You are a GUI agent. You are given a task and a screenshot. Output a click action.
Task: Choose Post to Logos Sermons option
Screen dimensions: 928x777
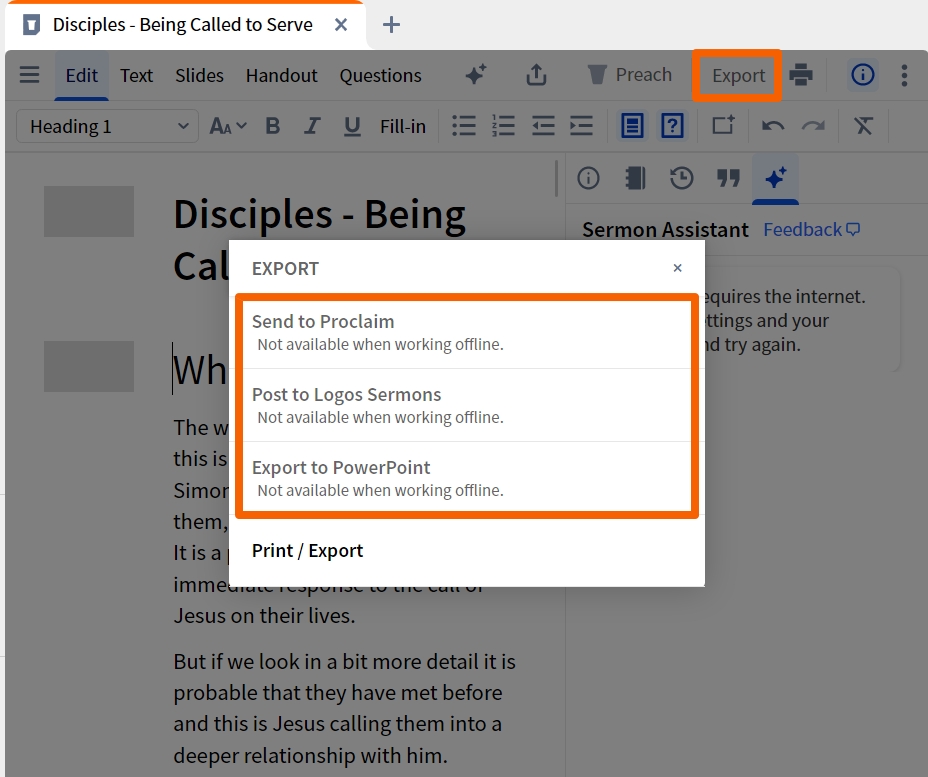tap(467, 405)
